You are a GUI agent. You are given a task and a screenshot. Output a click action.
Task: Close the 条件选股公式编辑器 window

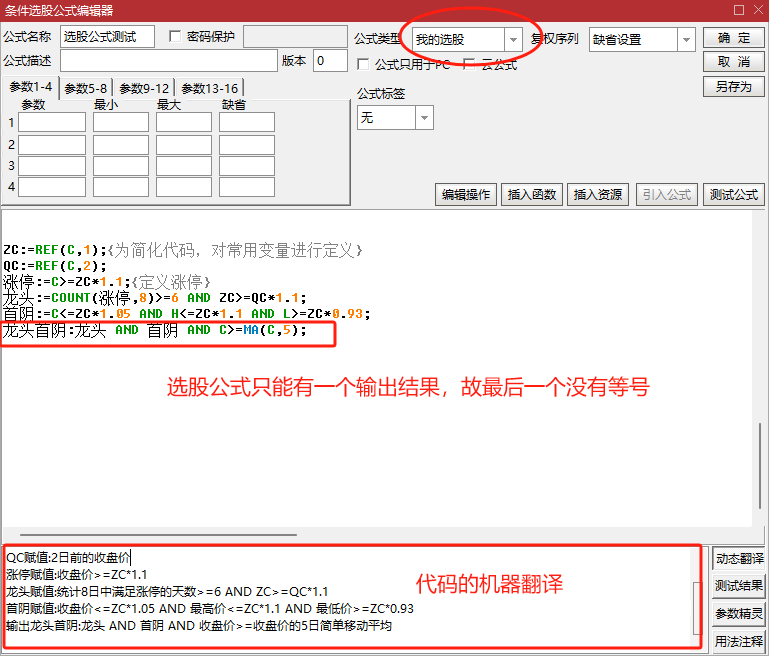coord(758,10)
